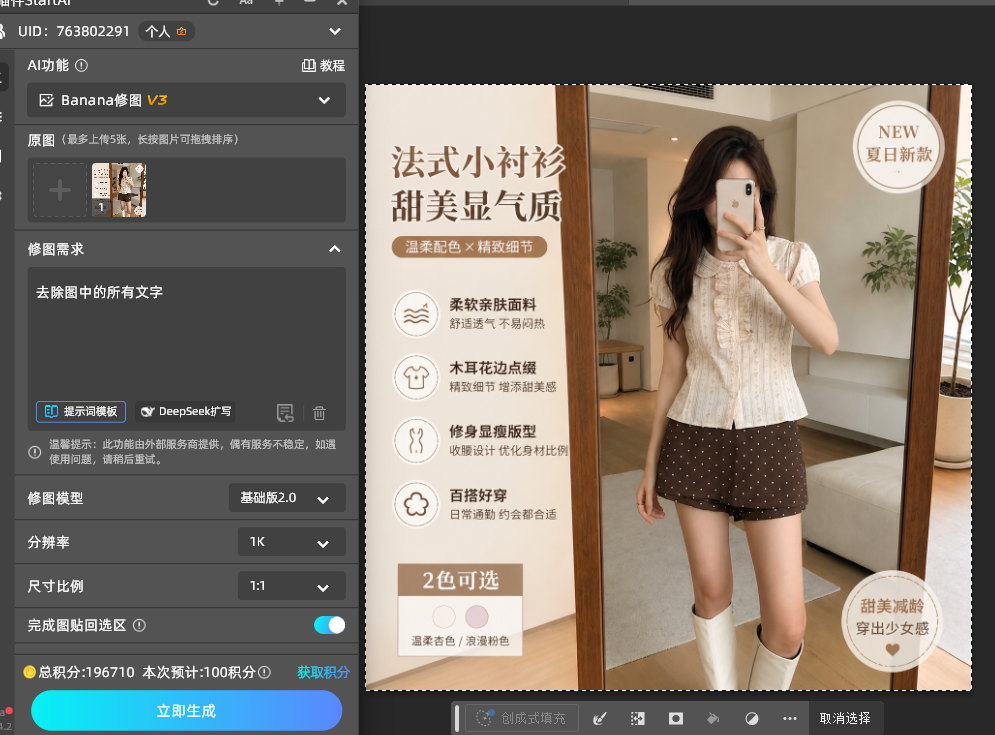This screenshot has height=735, width=995.
Task: Open 提示词模板 prompt templates
Action: (81, 411)
